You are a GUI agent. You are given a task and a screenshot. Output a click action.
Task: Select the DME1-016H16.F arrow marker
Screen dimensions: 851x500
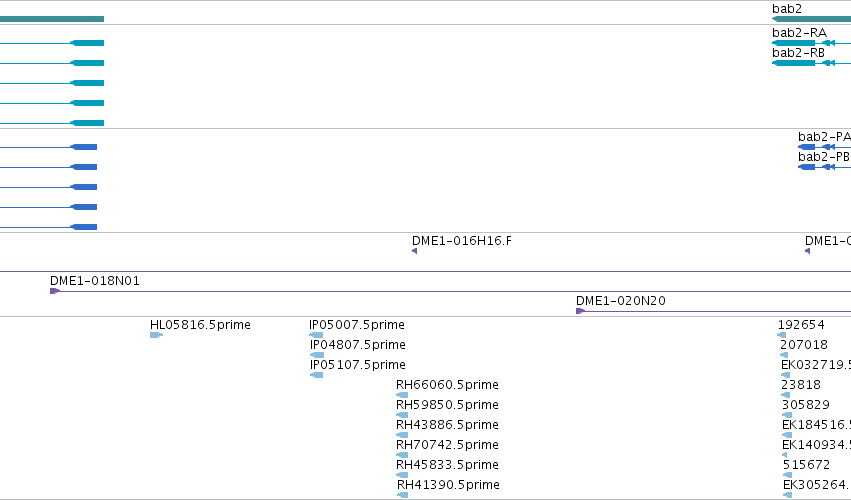pyautogui.click(x=415, y=251)
